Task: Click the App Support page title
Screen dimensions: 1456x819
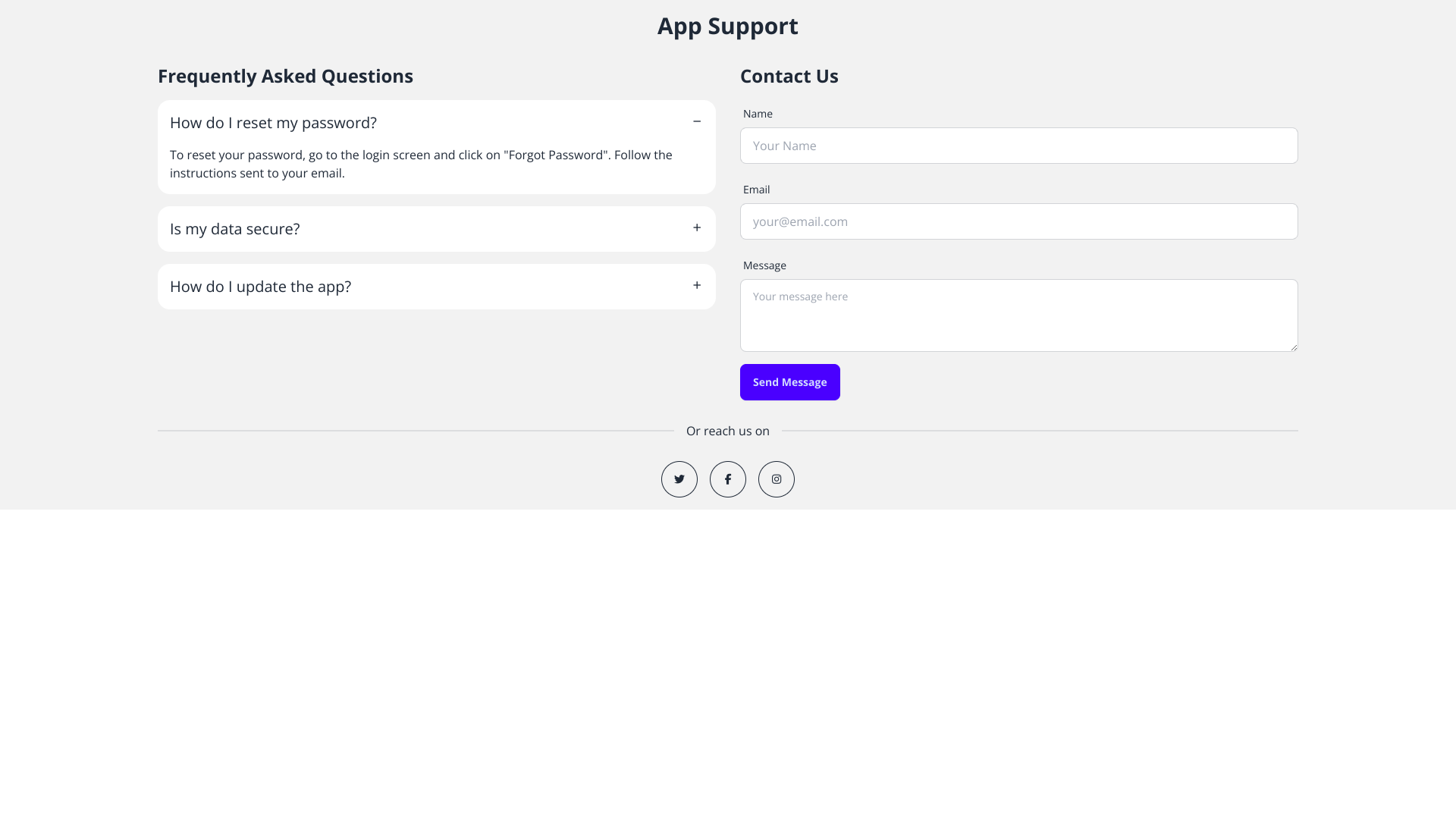Action: tap(727, 26)
